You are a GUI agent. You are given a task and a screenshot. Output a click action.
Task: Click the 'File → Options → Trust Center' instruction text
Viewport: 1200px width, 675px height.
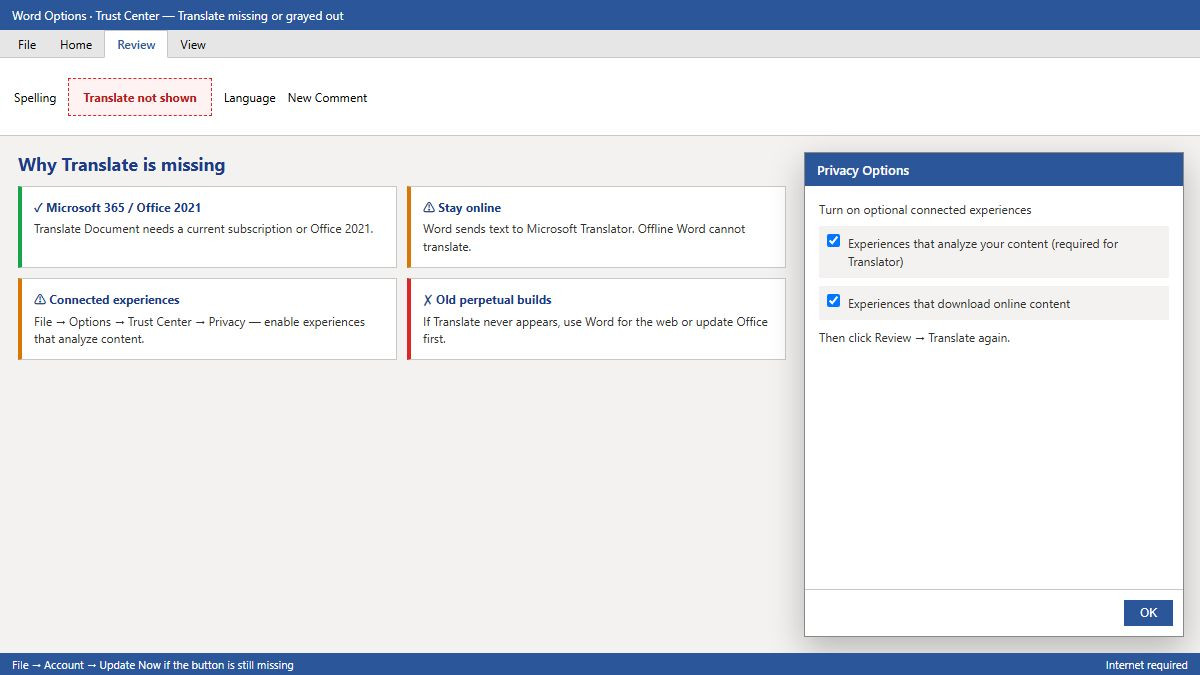tap(200, 330)
